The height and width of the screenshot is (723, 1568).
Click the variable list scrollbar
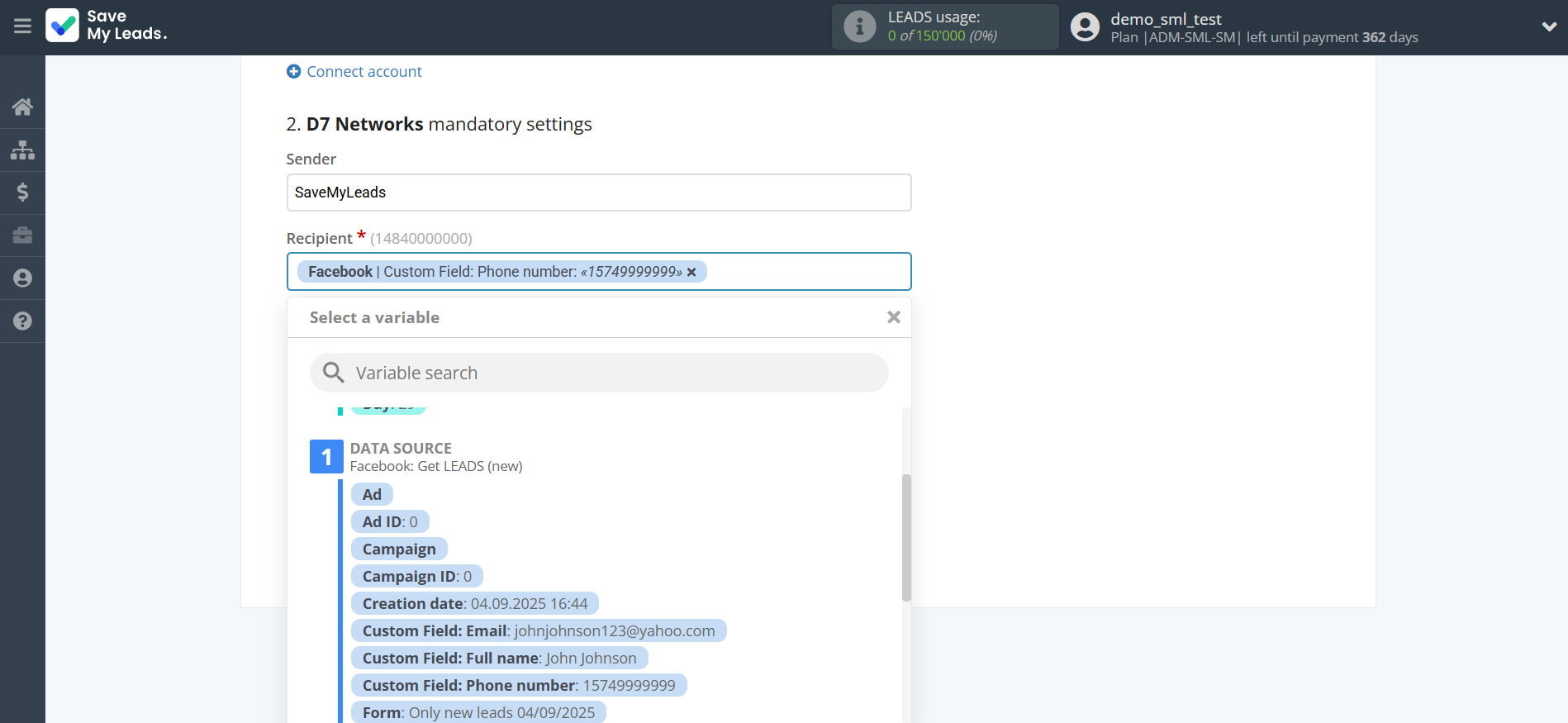click(906, 537)
